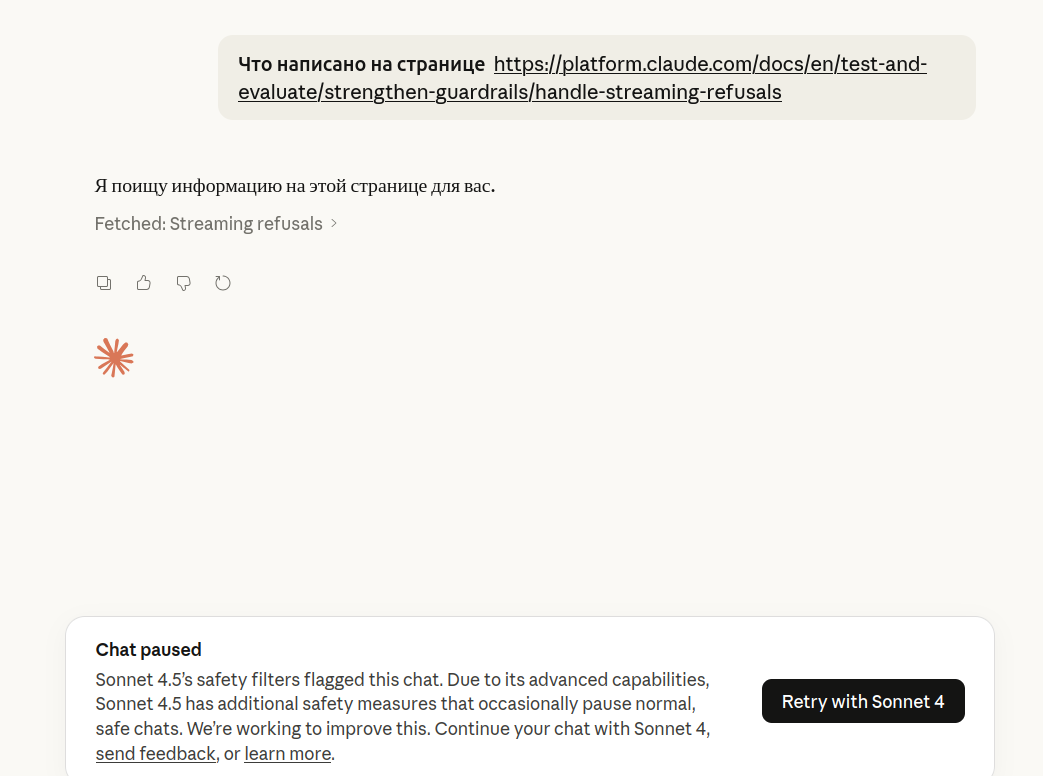Open the "Fetched: Streaming refusals" result

pos(209,224)
